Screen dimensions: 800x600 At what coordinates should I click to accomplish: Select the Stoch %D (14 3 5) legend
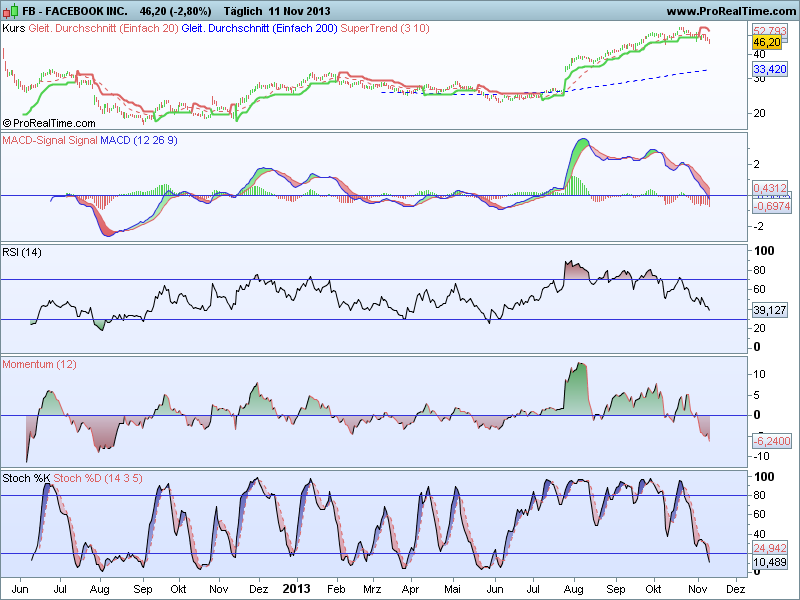(x=97, y=478)
